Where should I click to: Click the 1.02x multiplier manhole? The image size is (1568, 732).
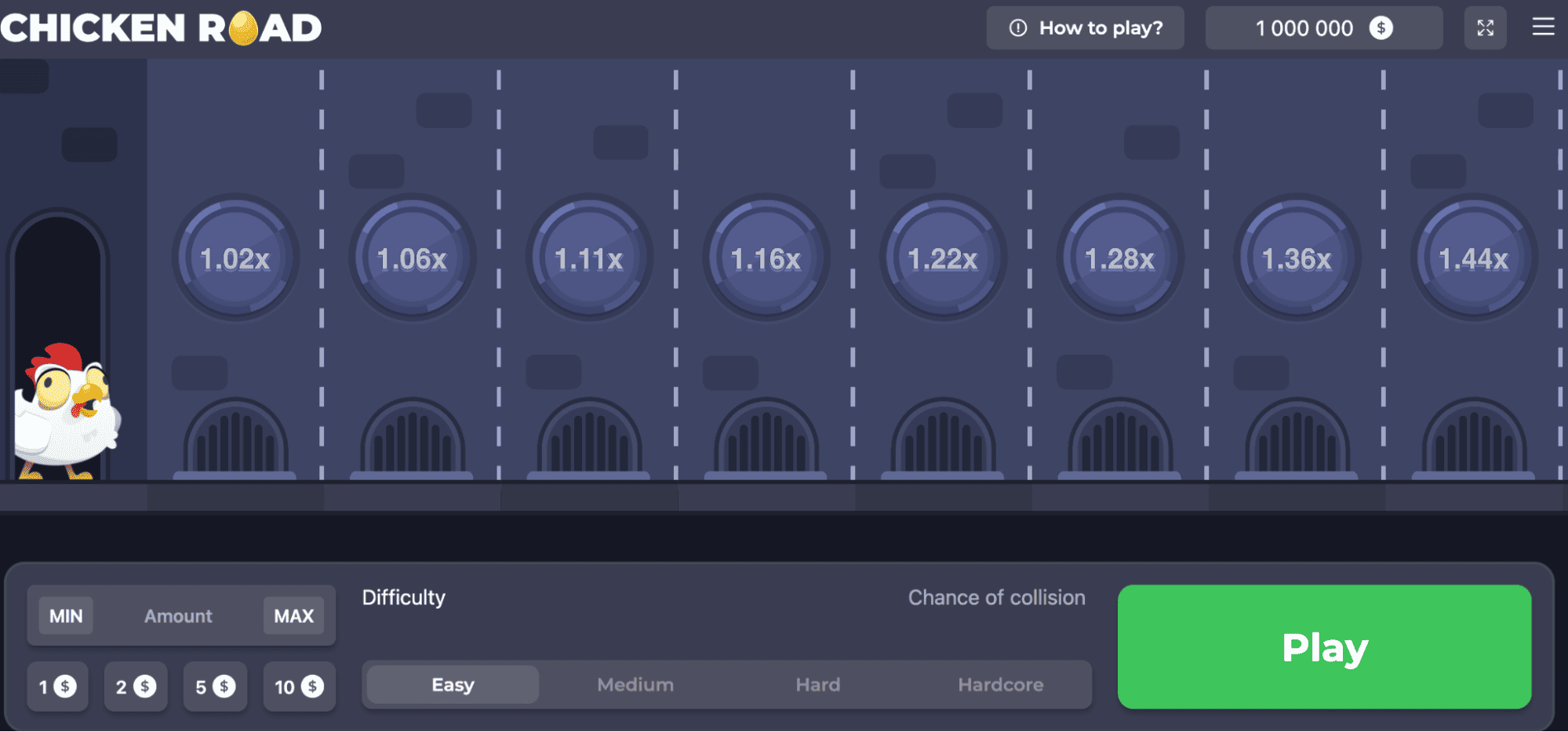235,258
